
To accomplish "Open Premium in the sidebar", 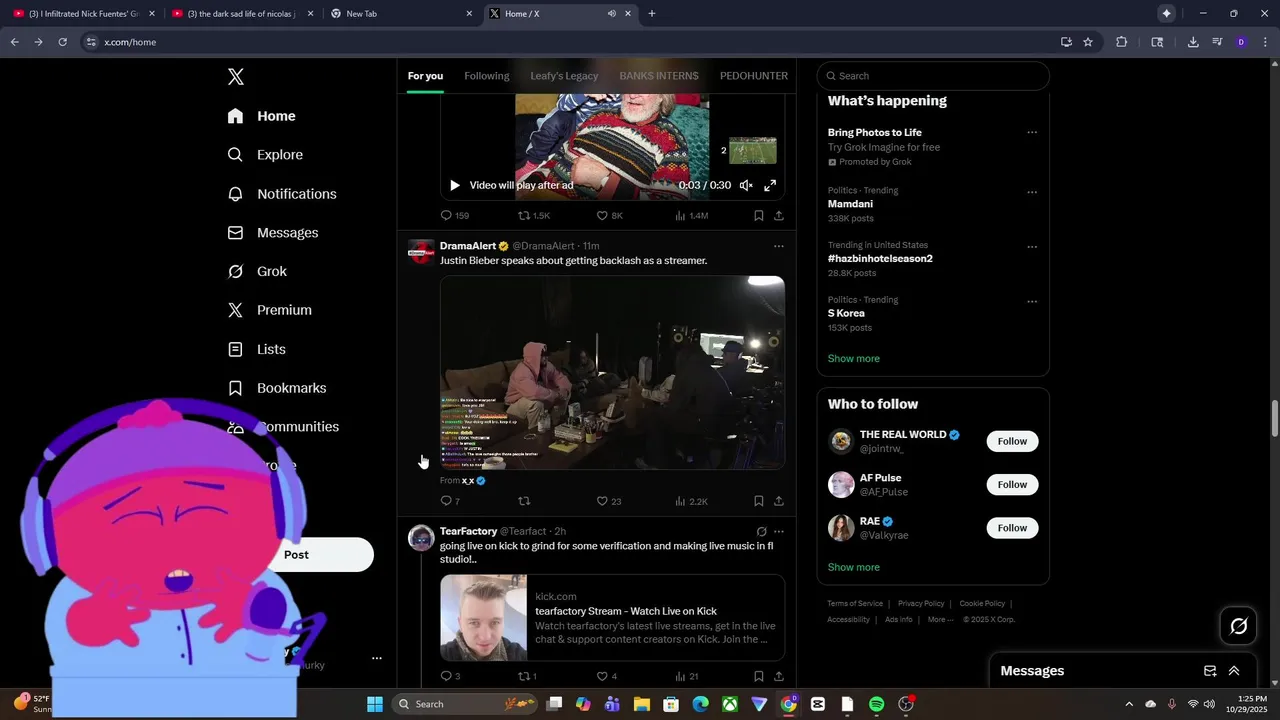I will pyautogui.click(x=269, y=310).
